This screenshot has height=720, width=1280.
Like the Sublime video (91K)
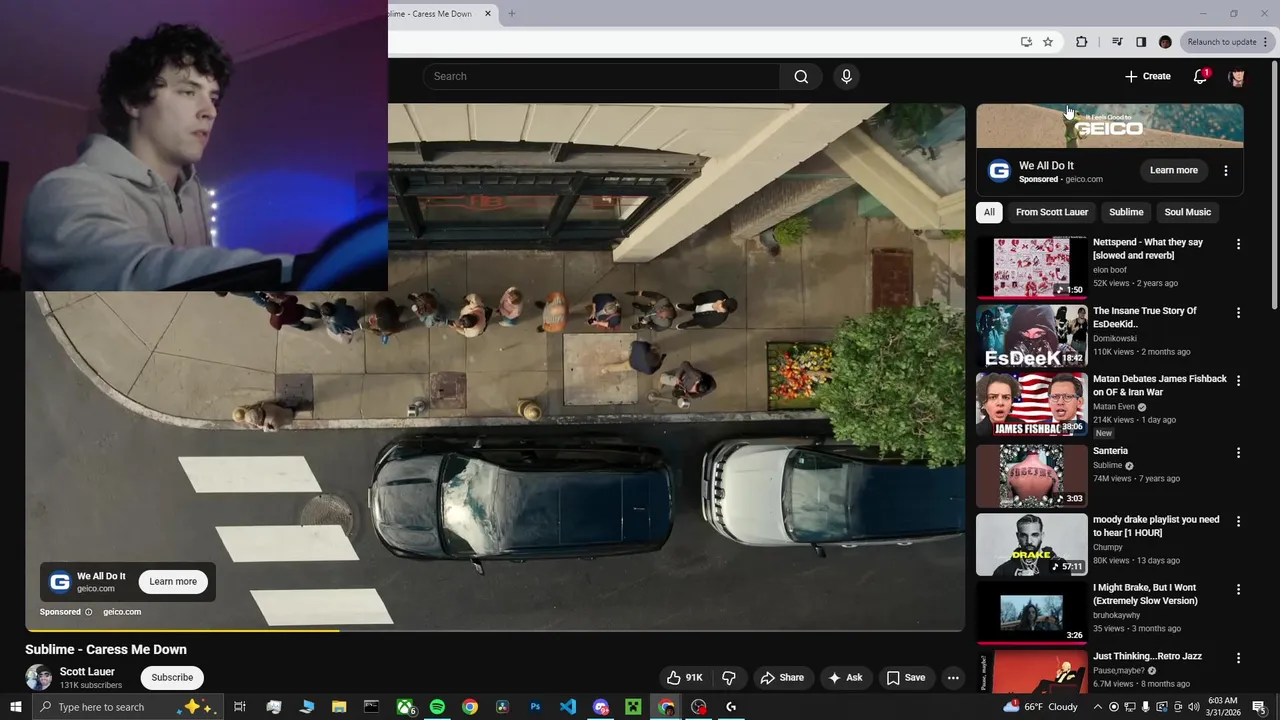[x=685, y=678]
